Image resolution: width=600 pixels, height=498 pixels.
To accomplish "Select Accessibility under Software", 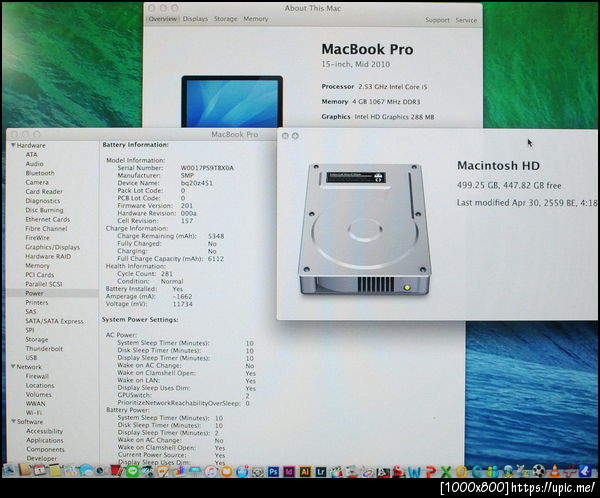I will point(44,431).
